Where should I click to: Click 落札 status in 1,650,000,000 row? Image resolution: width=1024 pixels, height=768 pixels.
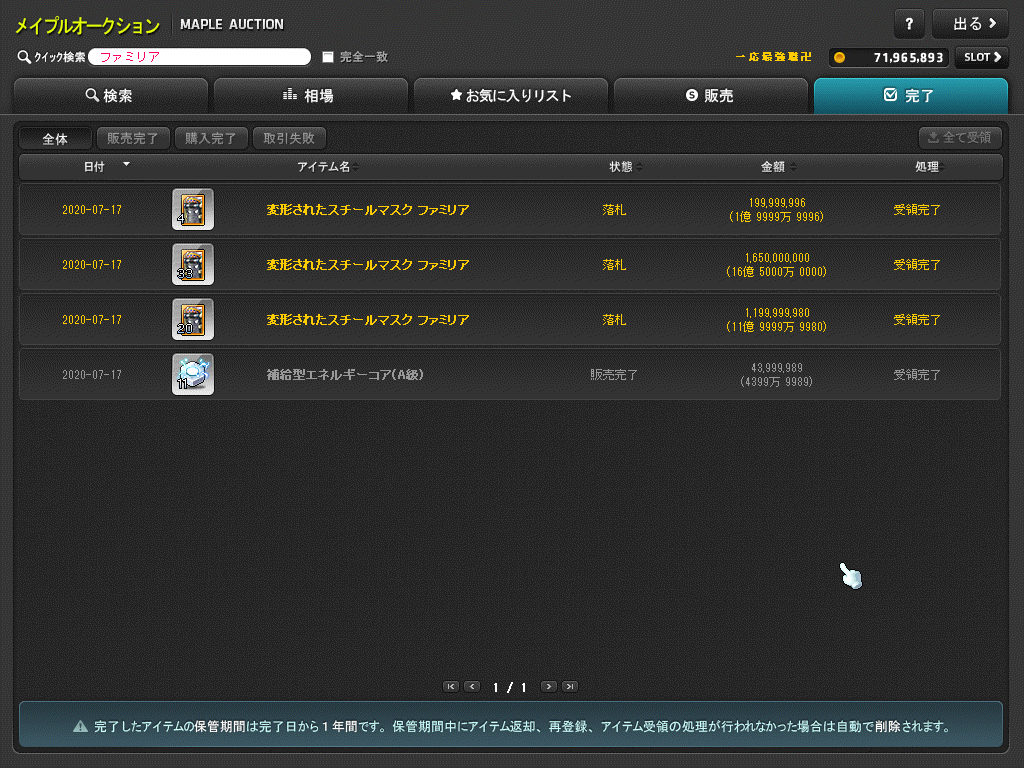pos(614,264)
